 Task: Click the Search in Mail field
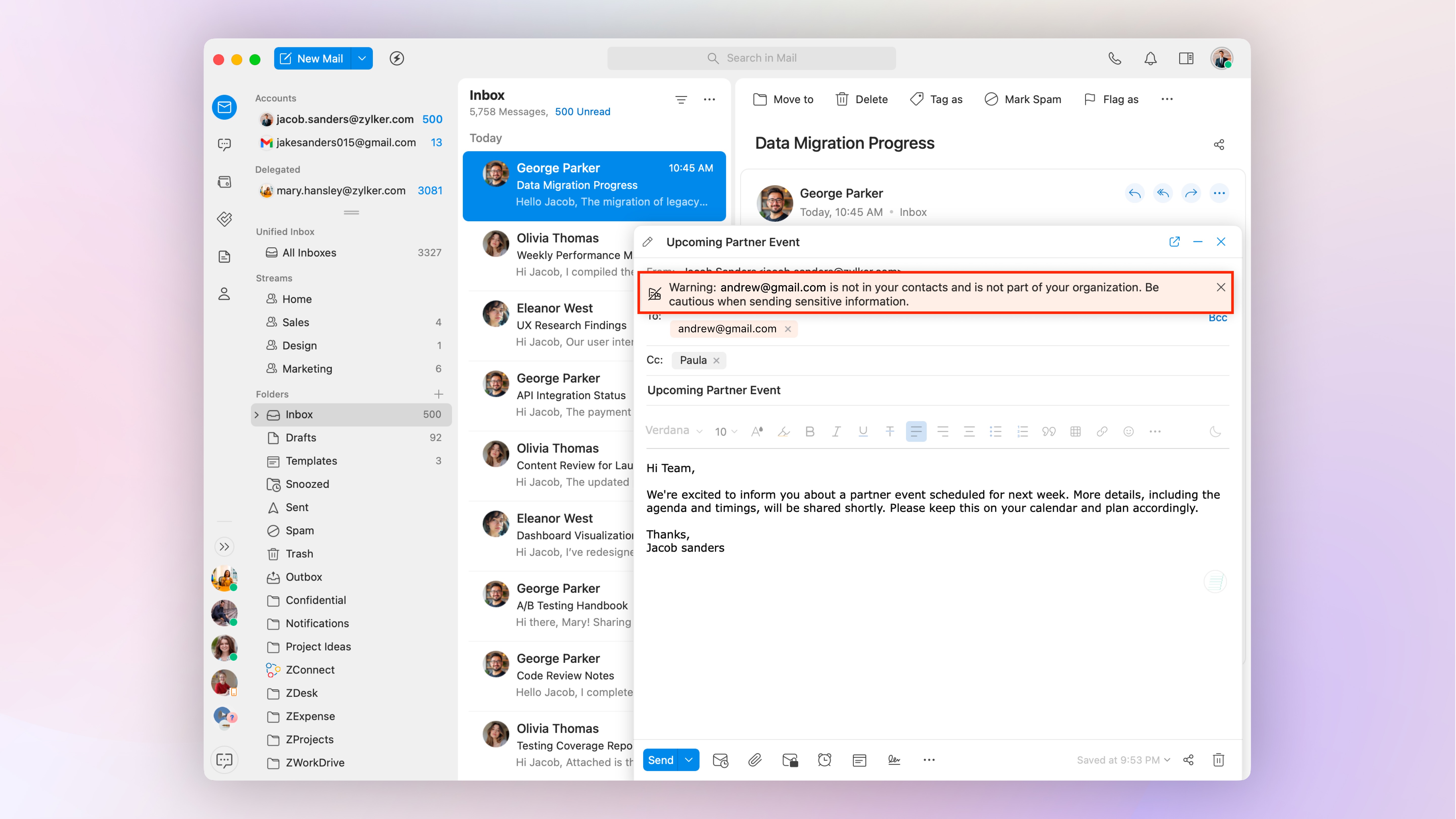pyautogui.click(x=751, y=58)
